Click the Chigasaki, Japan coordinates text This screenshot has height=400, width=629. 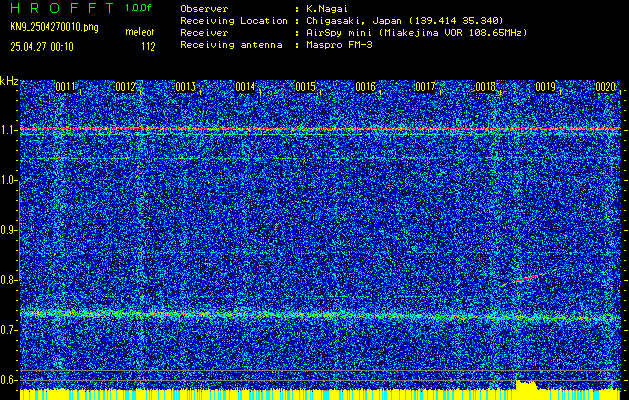(x=405, y=20)
